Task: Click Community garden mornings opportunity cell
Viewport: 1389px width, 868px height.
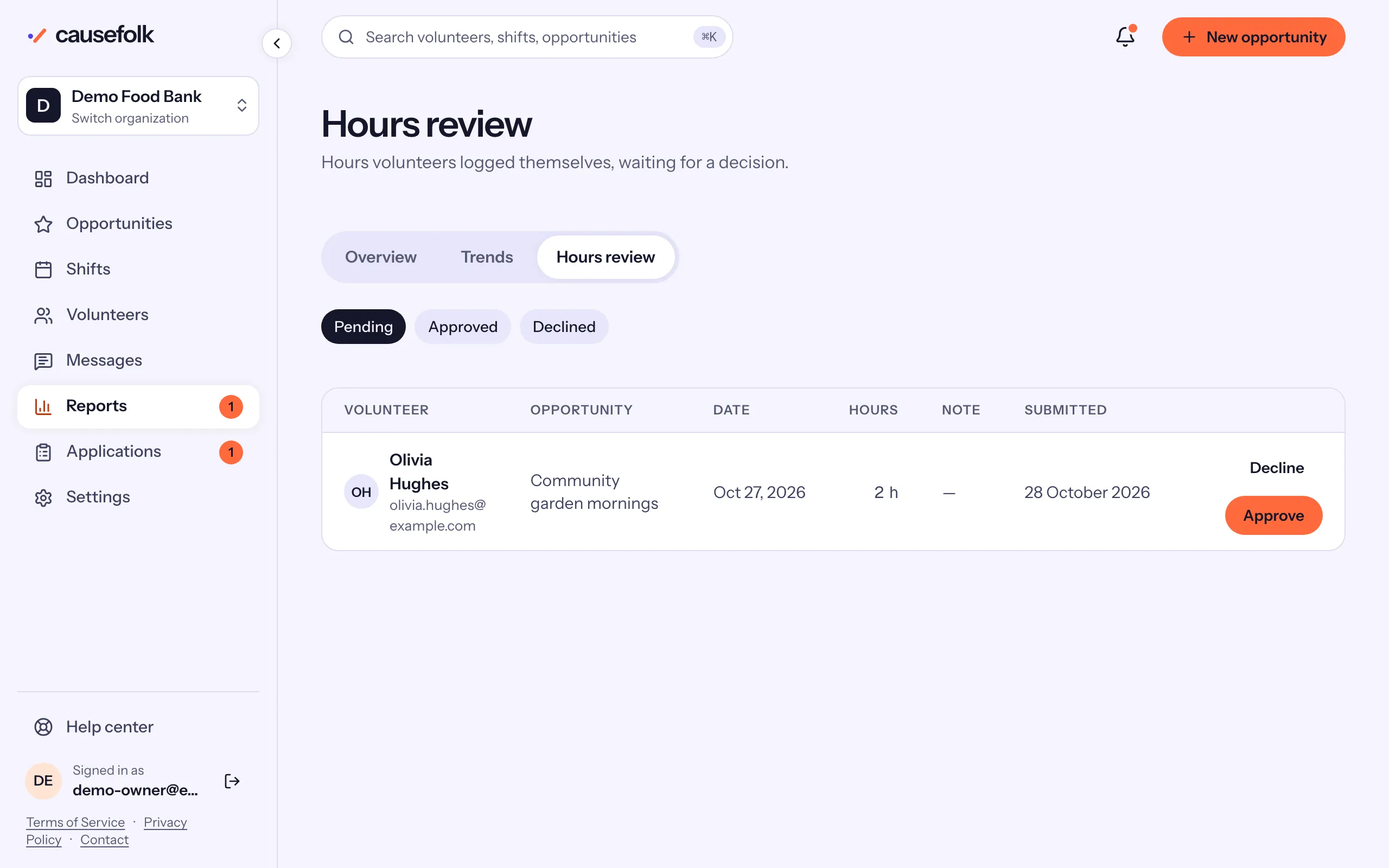Action: click(594, 492)
